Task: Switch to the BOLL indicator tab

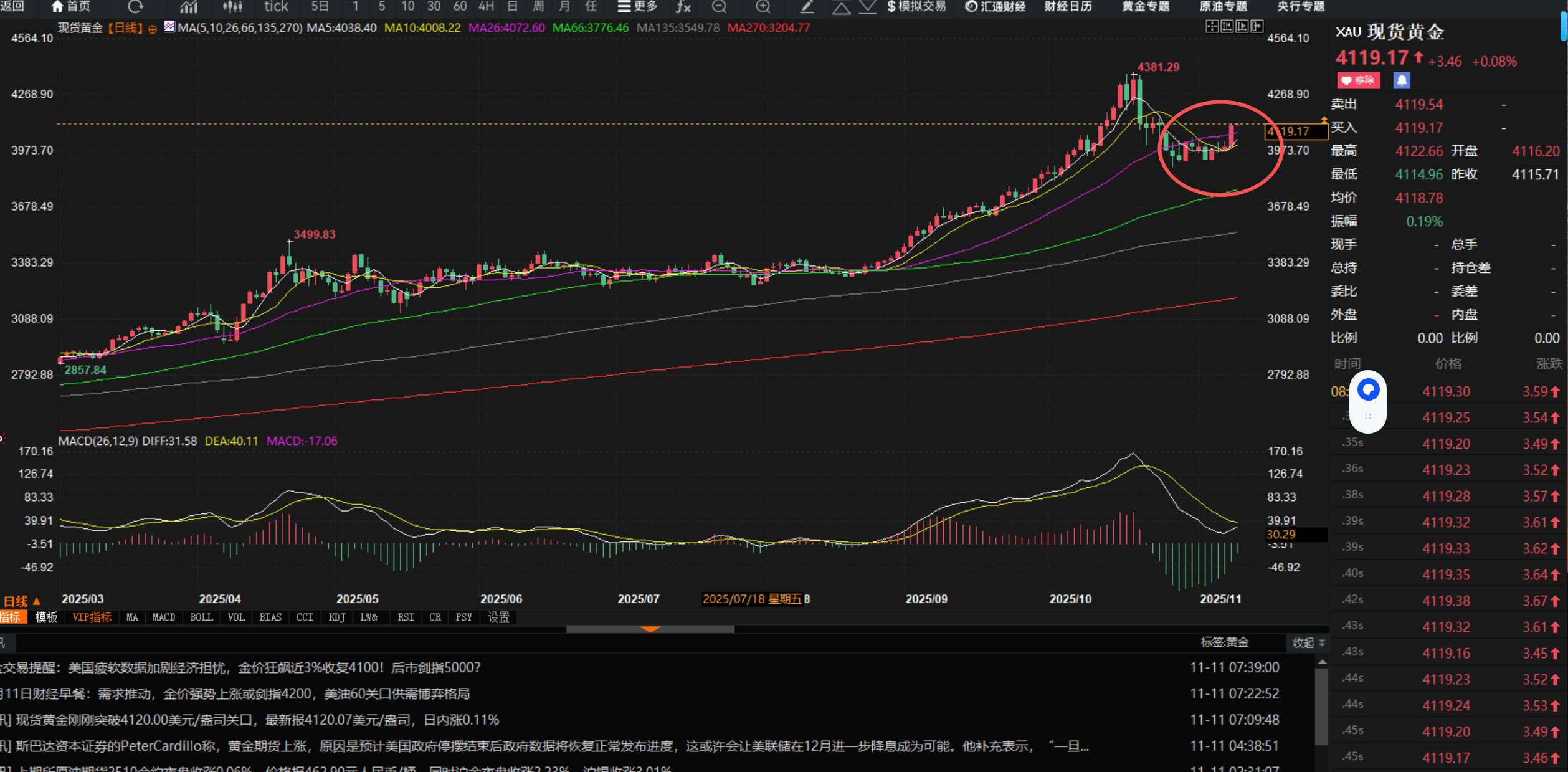Action: (201, 617)
